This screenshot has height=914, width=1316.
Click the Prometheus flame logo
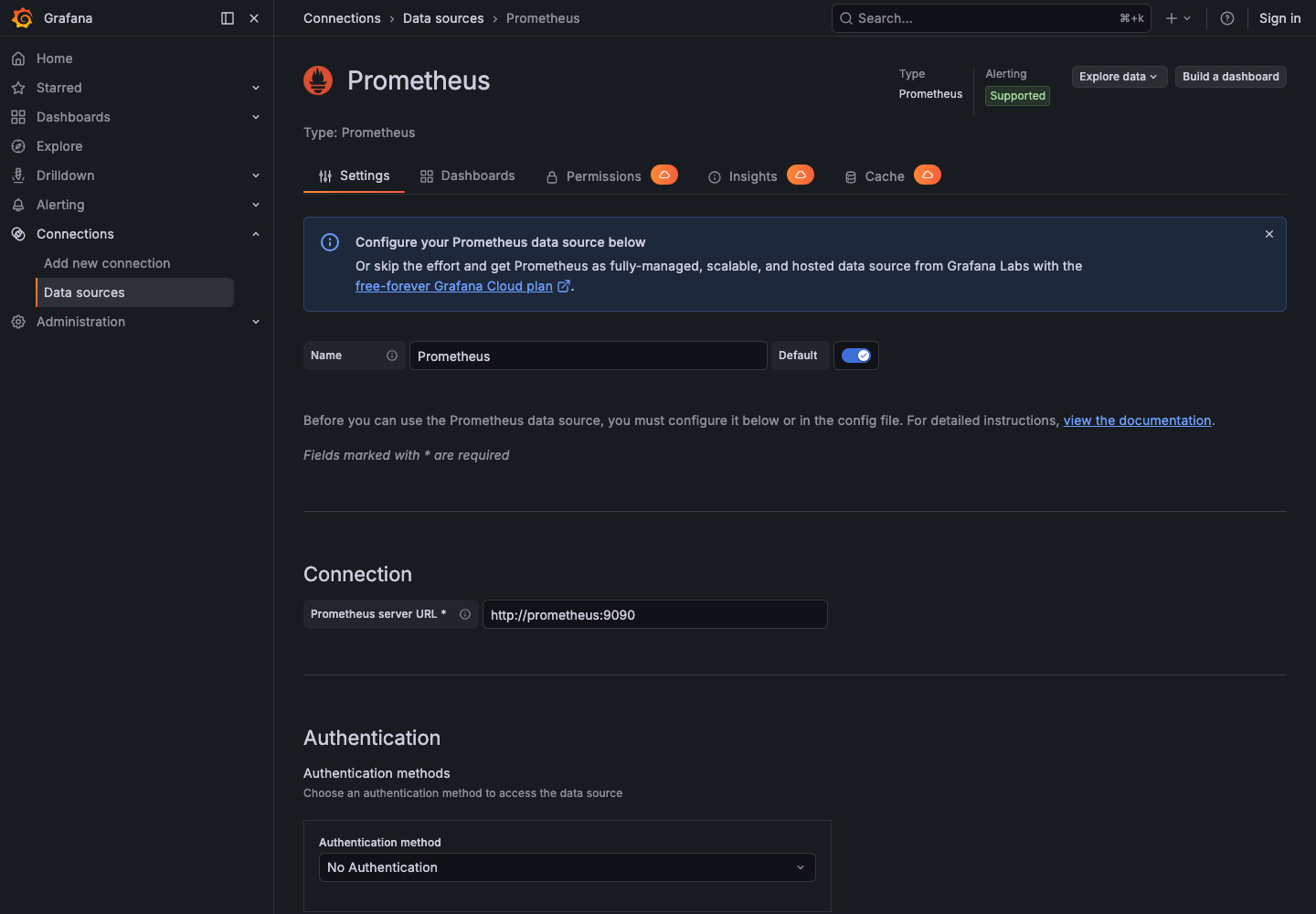pyautogui.click(x=318, y=80)
